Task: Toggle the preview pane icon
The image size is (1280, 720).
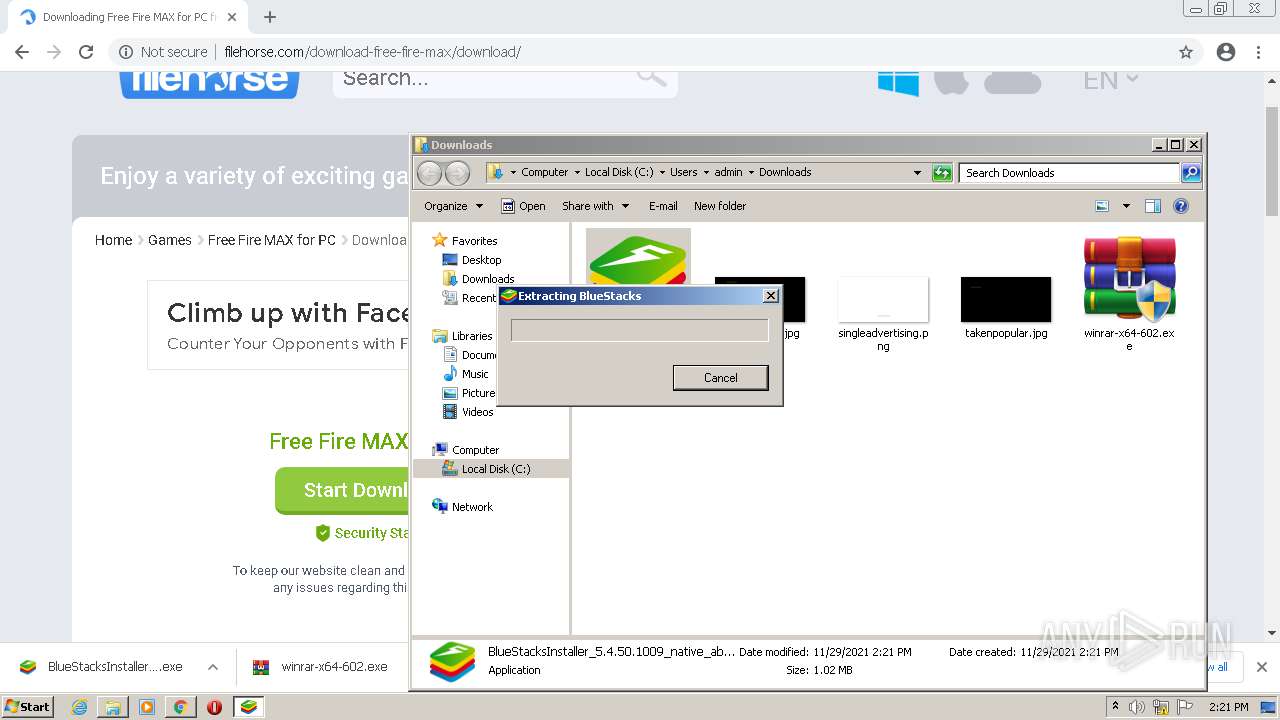Action: click(1153, 206)
